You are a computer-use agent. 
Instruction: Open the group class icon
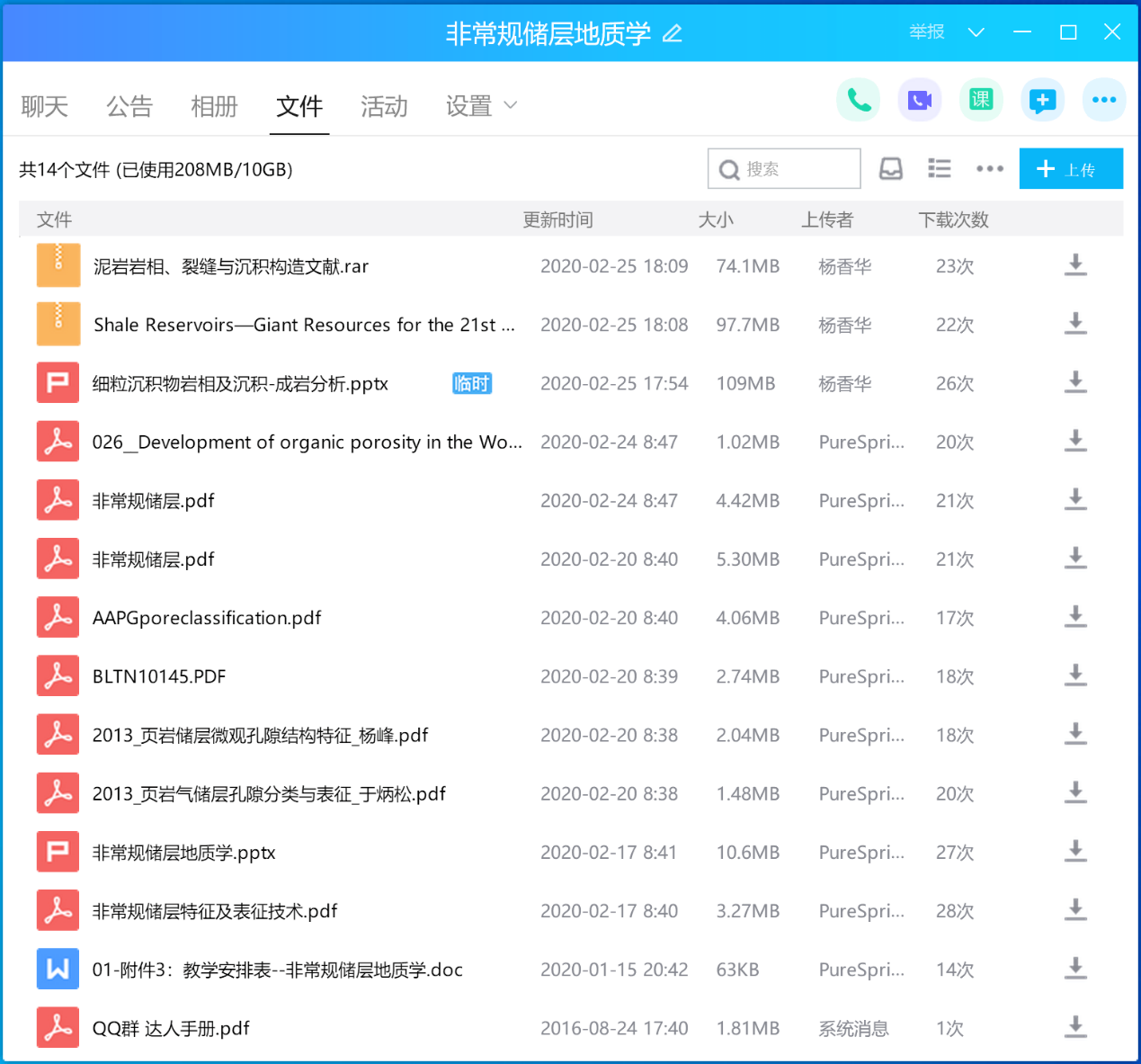pos(980,100)
